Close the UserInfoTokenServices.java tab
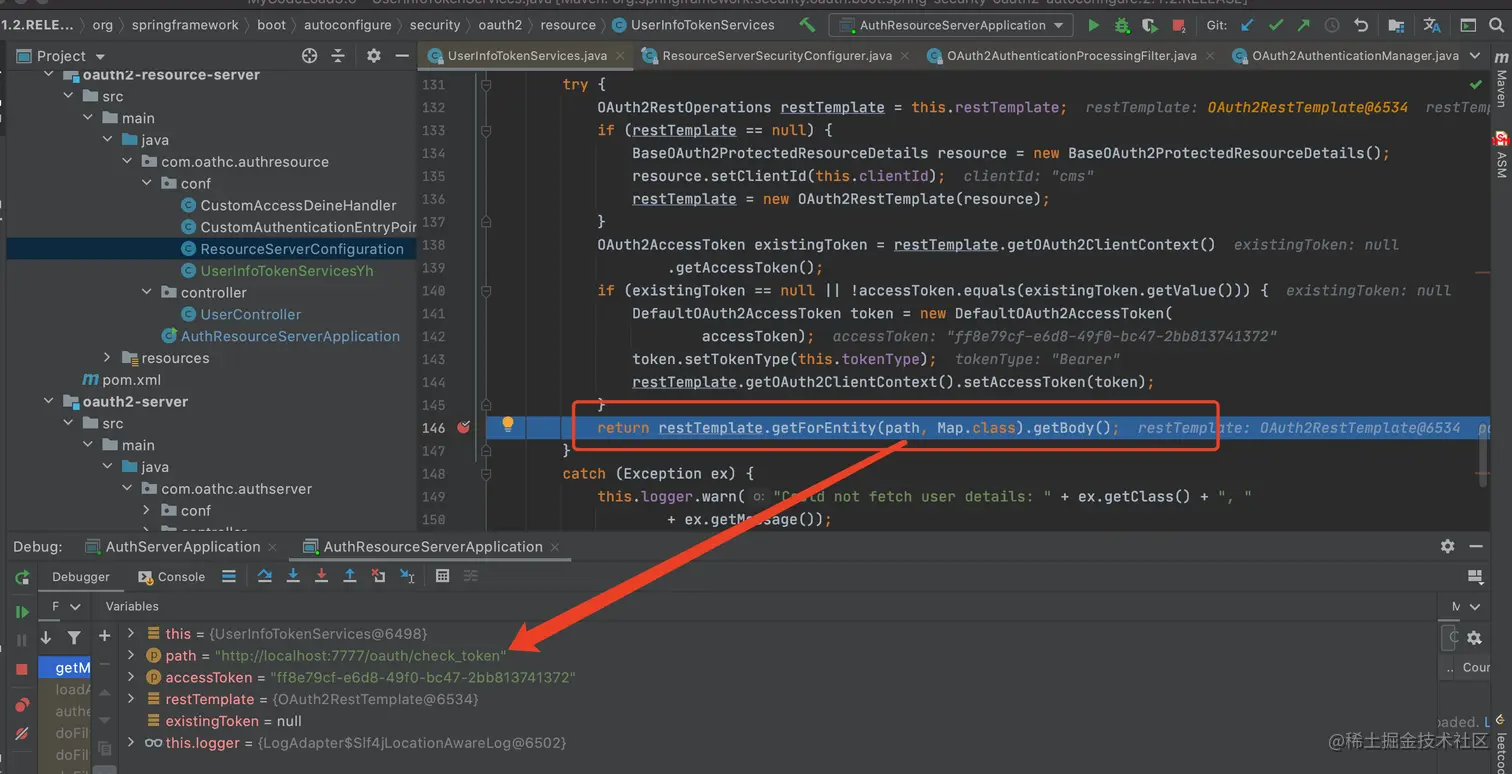This screenshot has height=774, width=1512. pyautogui.click(x=618, y=57)
